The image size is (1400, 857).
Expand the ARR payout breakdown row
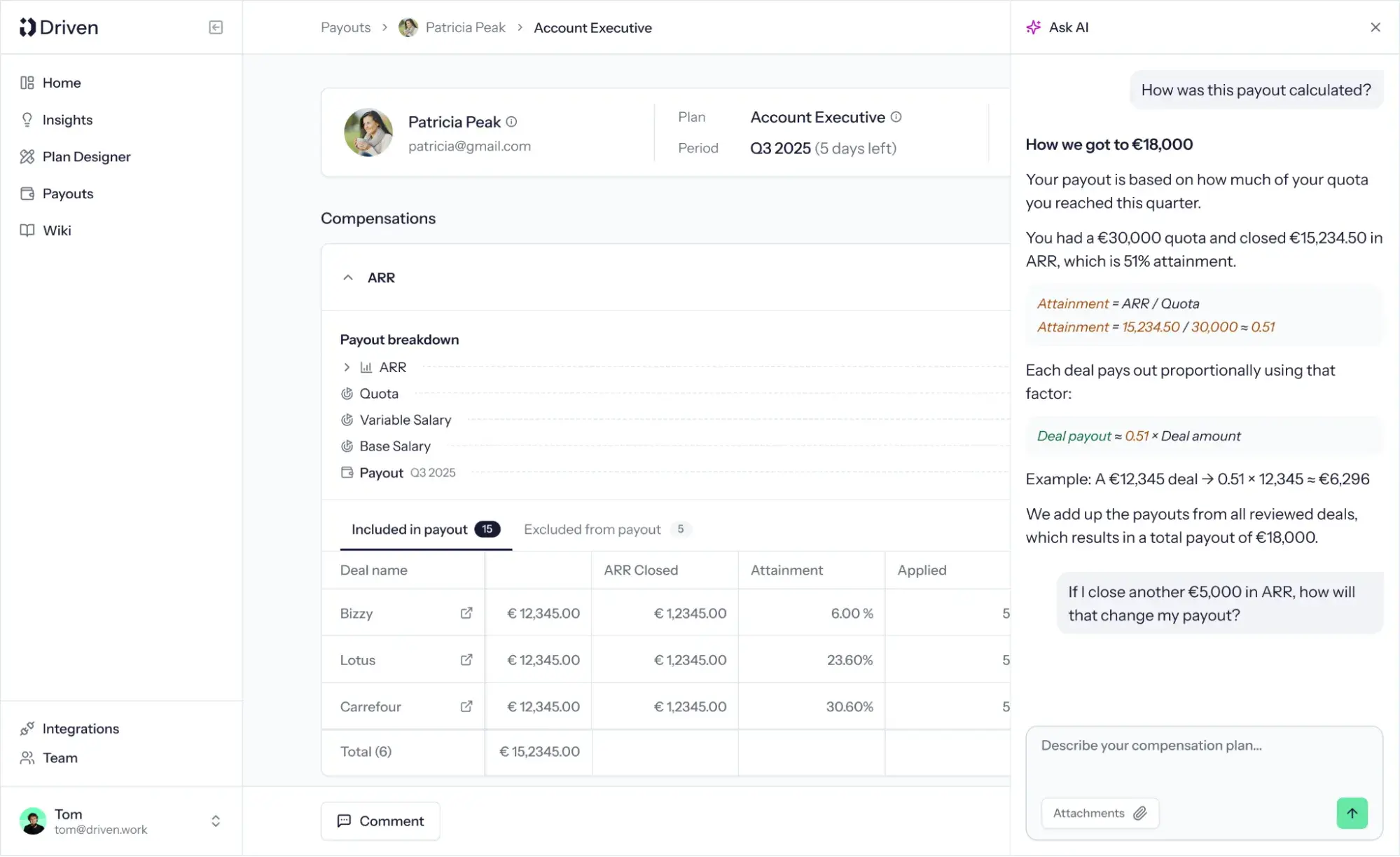click(347, 367)
